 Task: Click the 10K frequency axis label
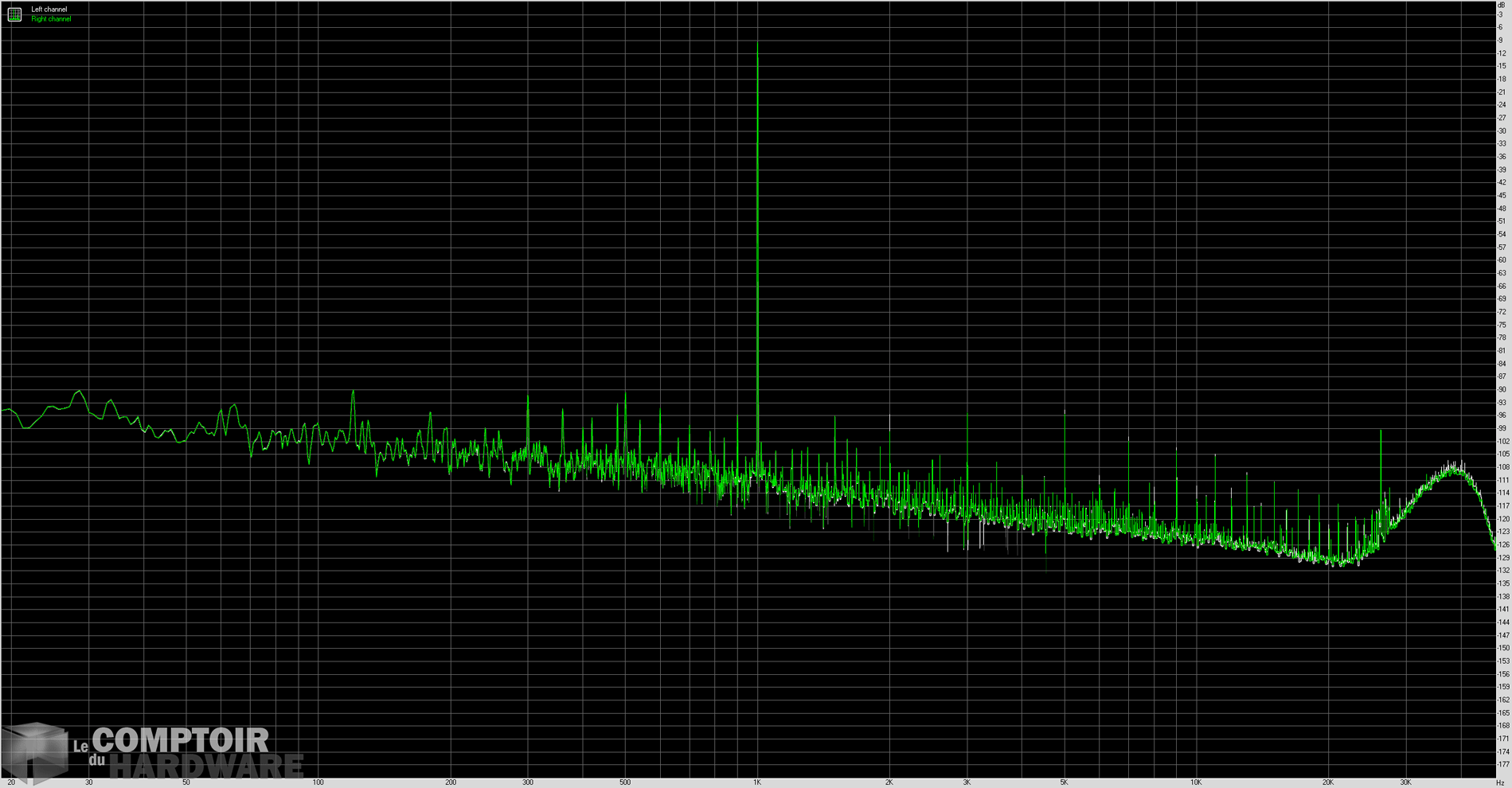[1196, 782]
